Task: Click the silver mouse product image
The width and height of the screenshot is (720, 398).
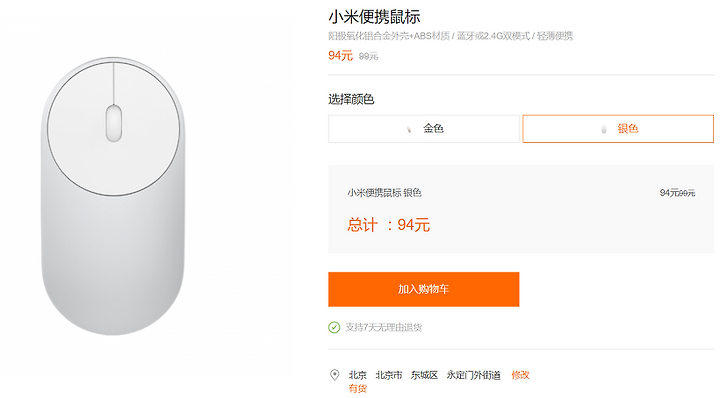Action: [x=113, y=196]
